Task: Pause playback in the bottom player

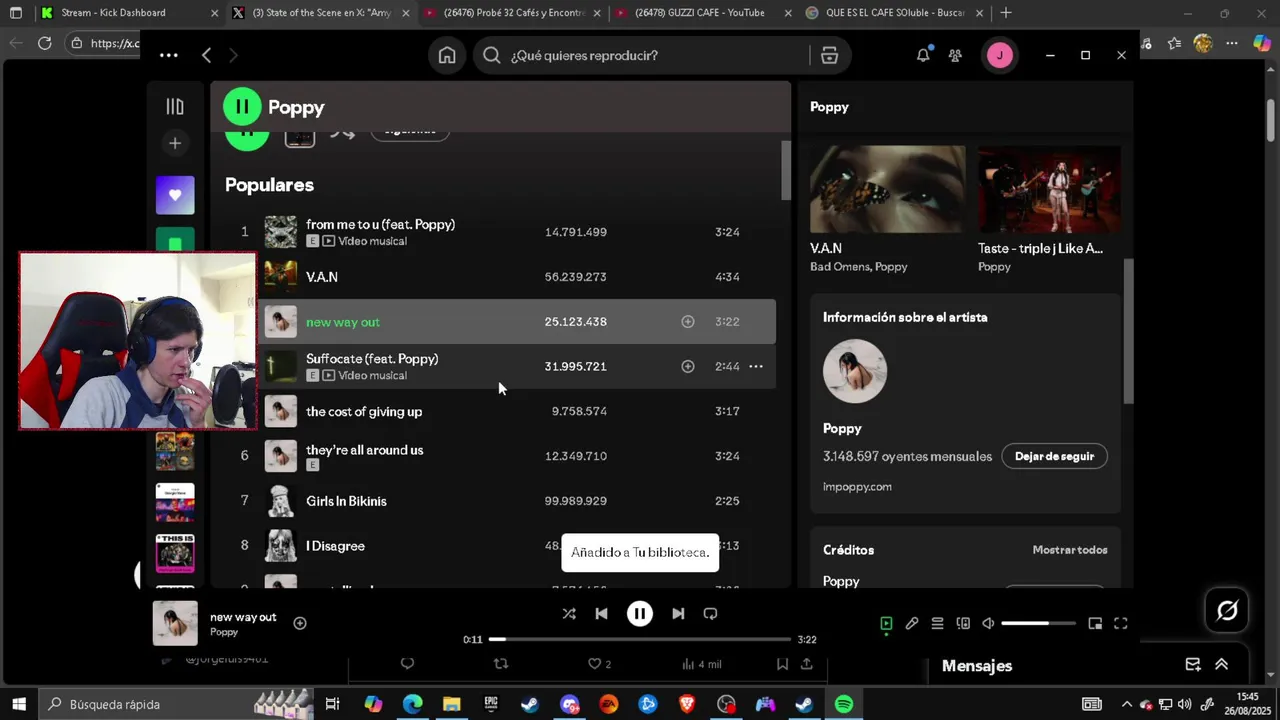Action: (x=640, y=614)
